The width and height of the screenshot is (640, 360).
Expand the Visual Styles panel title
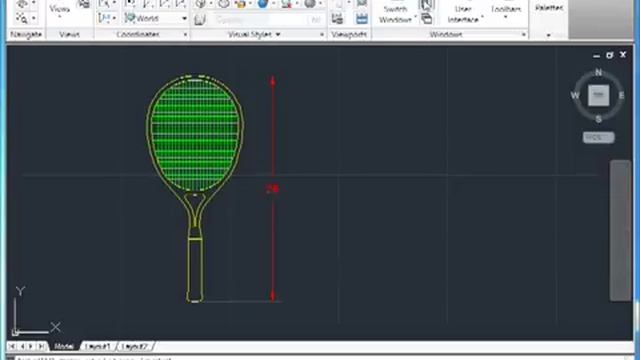pyautogui.click(x=253, y=34)
